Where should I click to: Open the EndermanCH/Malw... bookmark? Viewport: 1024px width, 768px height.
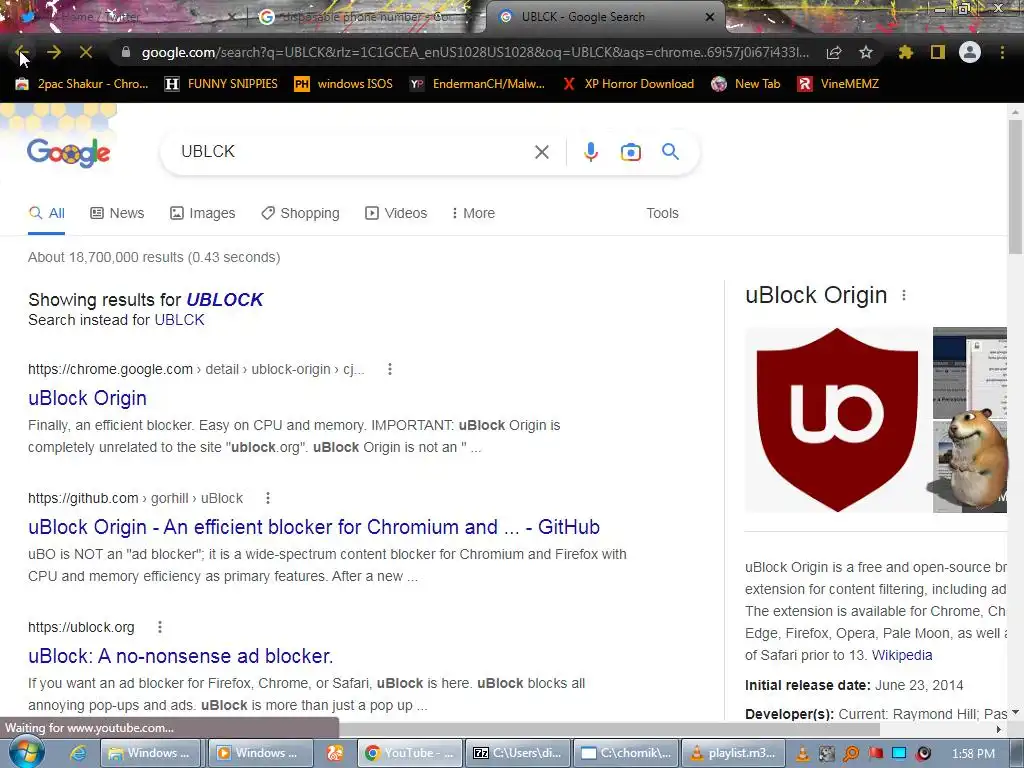[477, 84]
